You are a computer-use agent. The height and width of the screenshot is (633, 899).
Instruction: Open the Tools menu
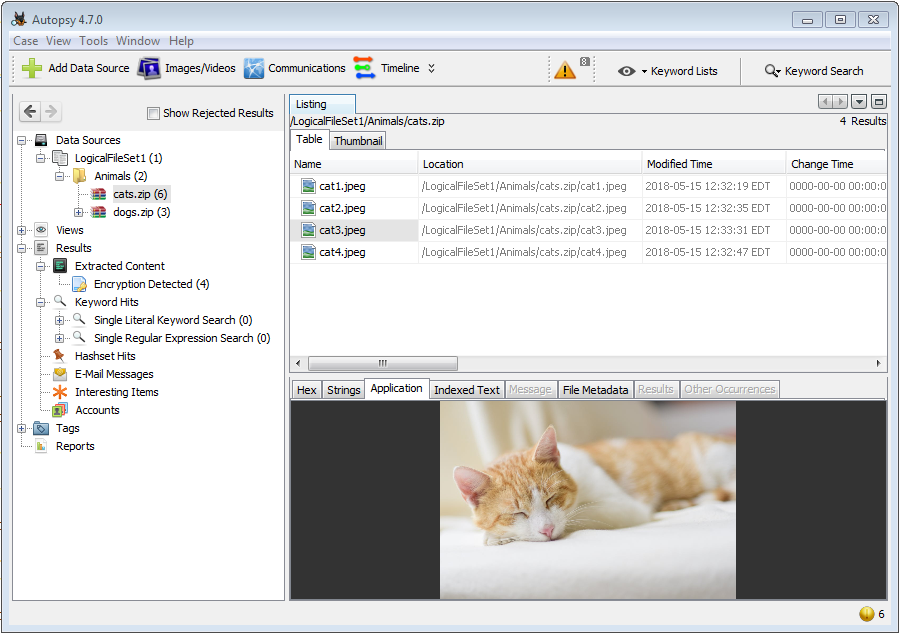[93, 41]
